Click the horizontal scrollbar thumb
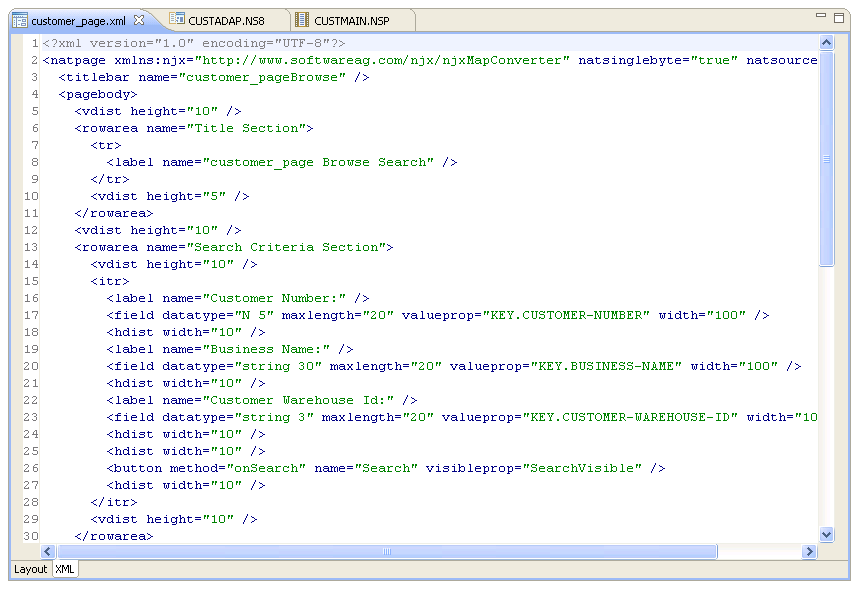The image size is (860, 590). (387, 552)
